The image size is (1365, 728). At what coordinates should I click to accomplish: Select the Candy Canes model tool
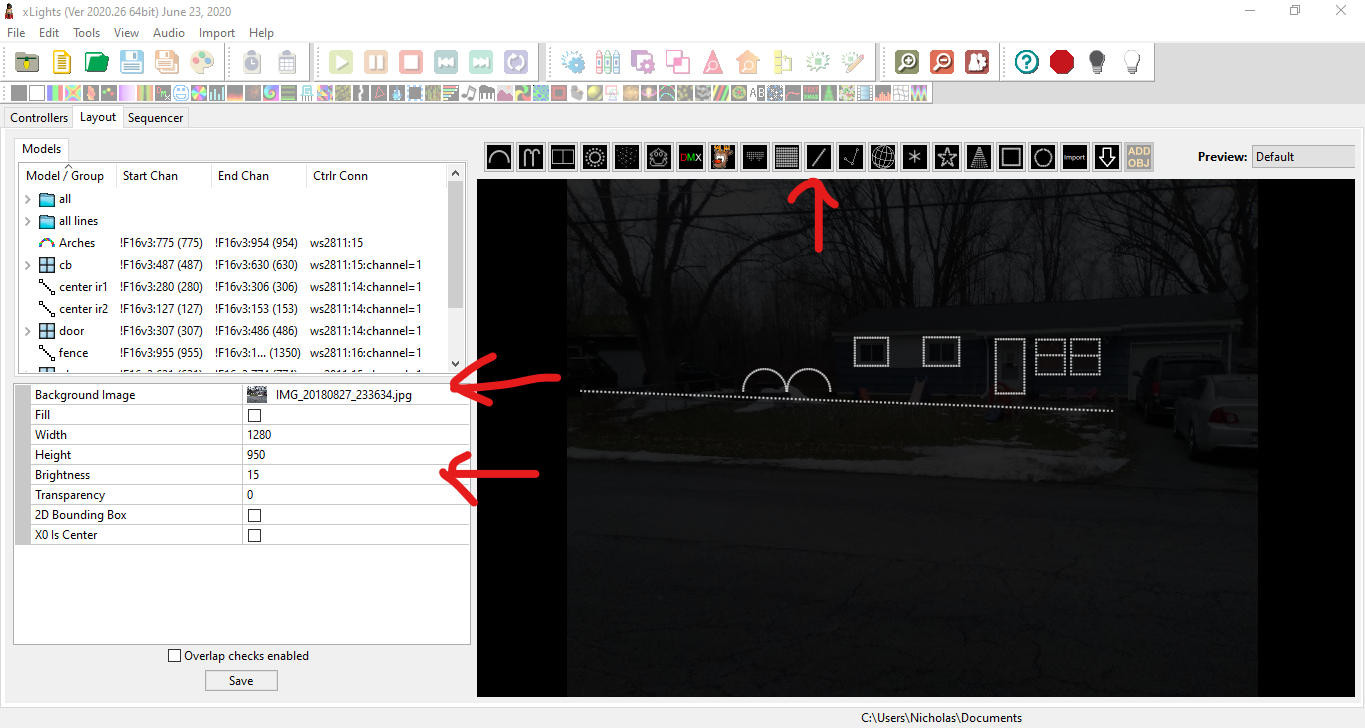[530, 156]
